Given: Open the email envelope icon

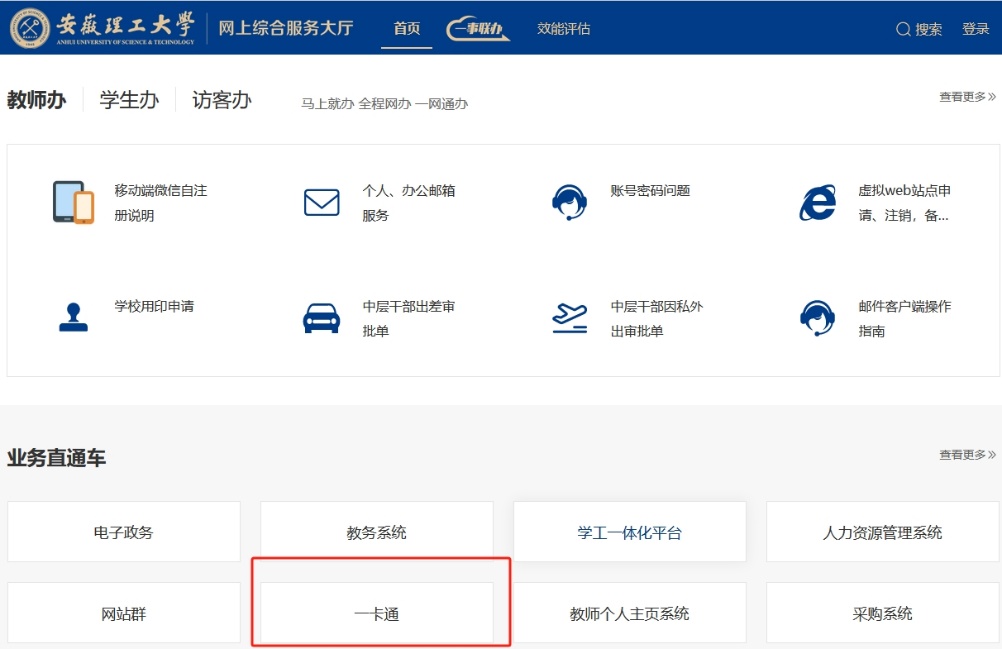Looking at the screenshot, I should click(x=321, y=203).
